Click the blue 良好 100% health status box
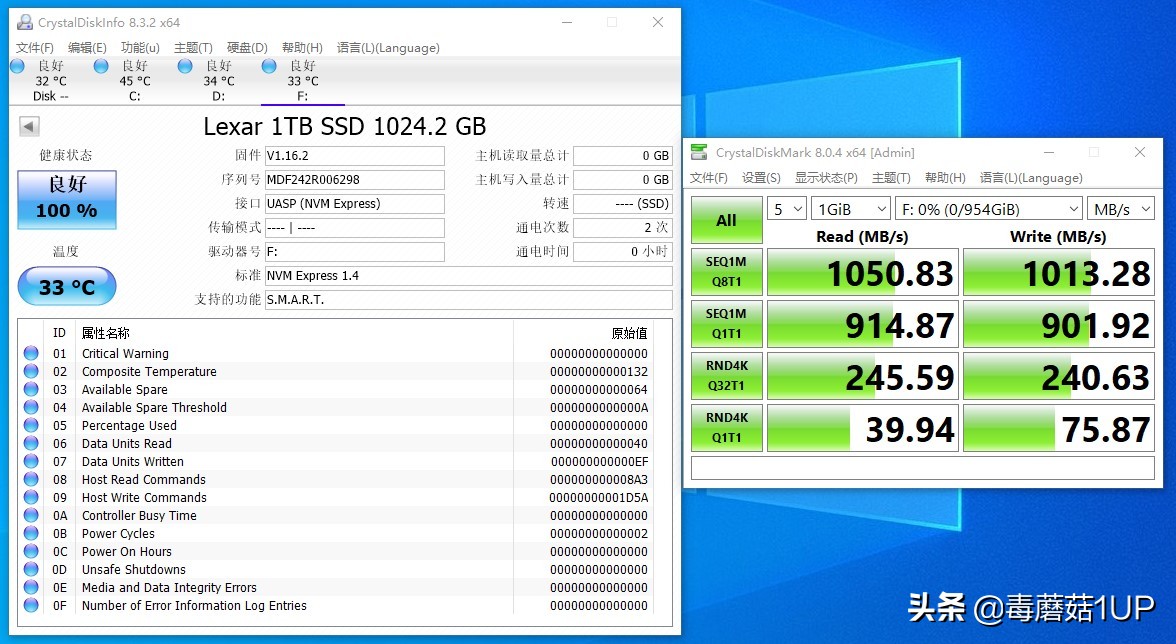This screenshot has height=644, width=1176. point(67,199)
